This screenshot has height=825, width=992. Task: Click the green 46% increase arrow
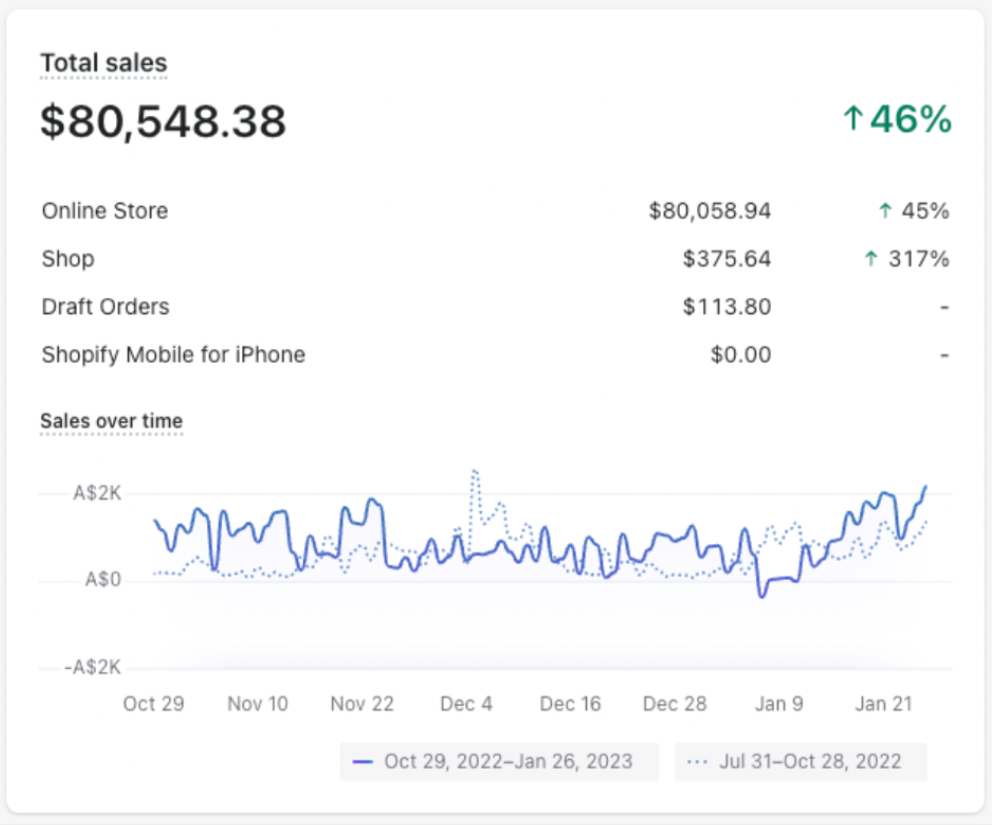coord(851,120)
